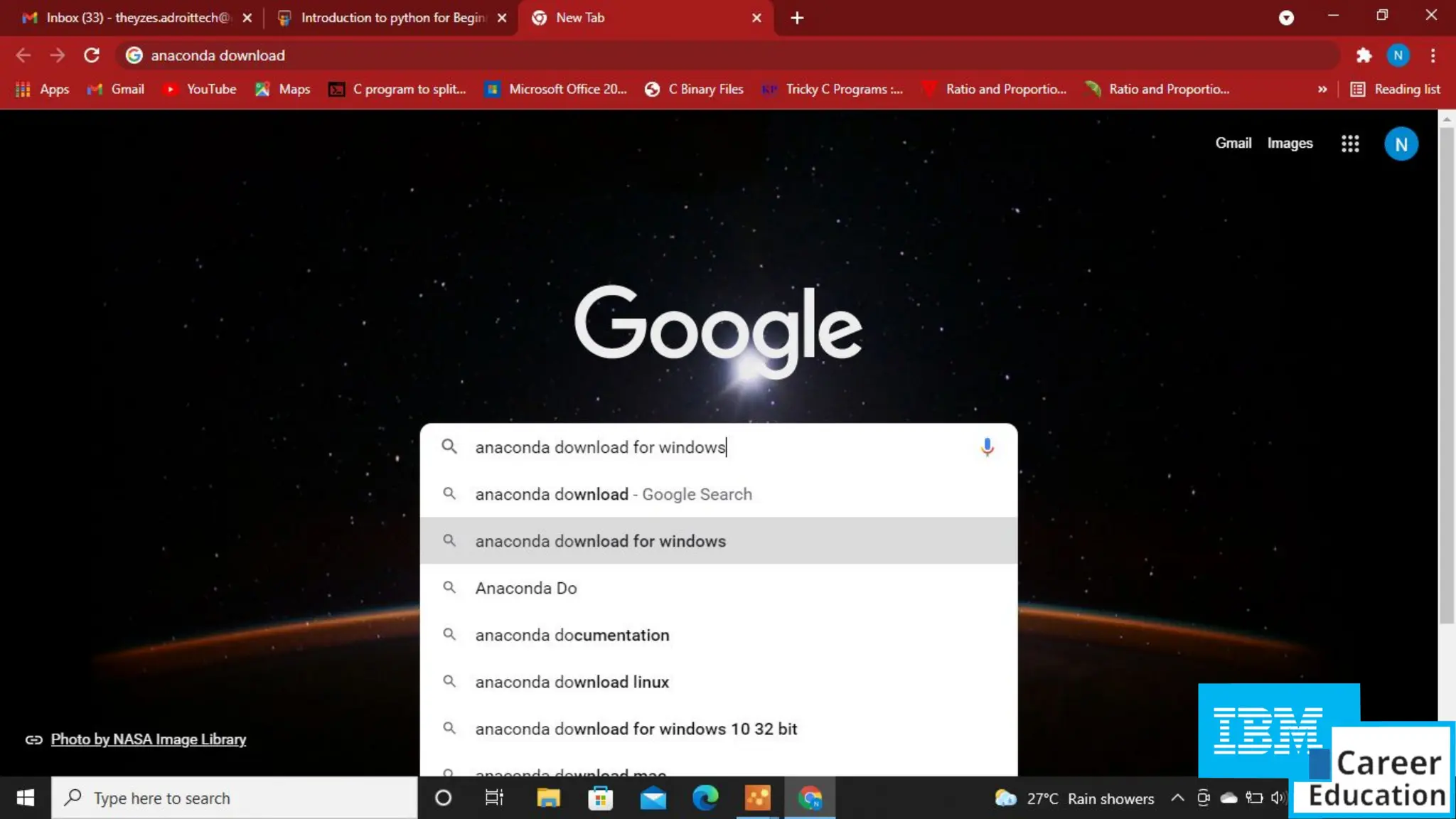Viewport: 1456px width, 819px height.
Task: Open the C program to split bookmark
Action: click(397, 89)
